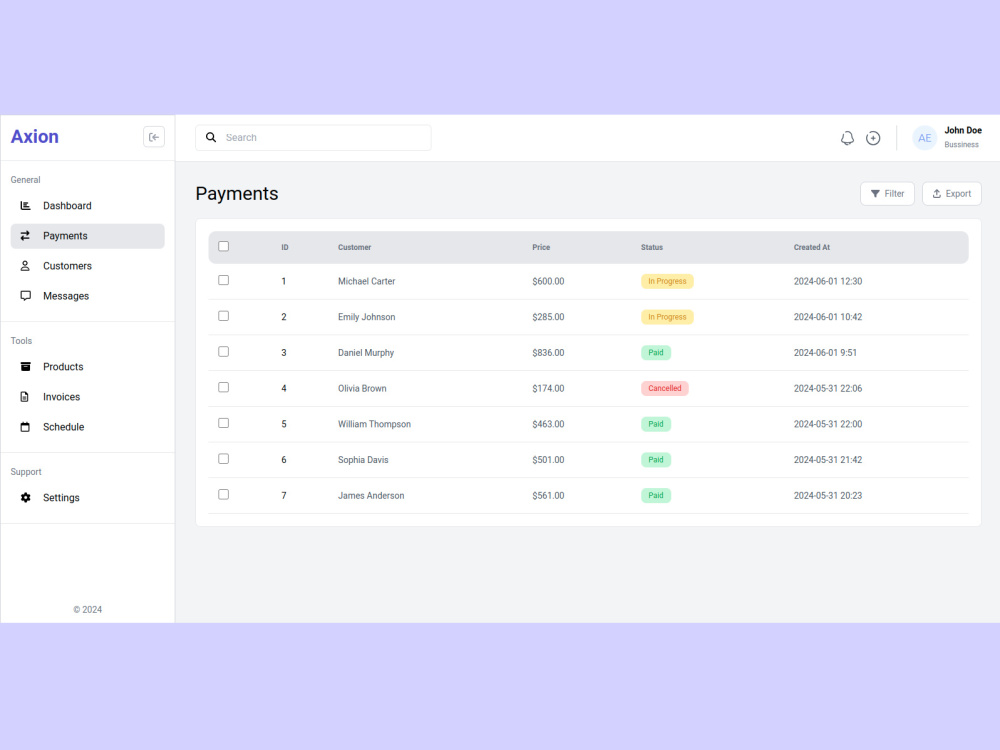Open the AE user avatar
Image resolution: width=1000 pixels, height=750 pixels.
[x=925, y=138]
